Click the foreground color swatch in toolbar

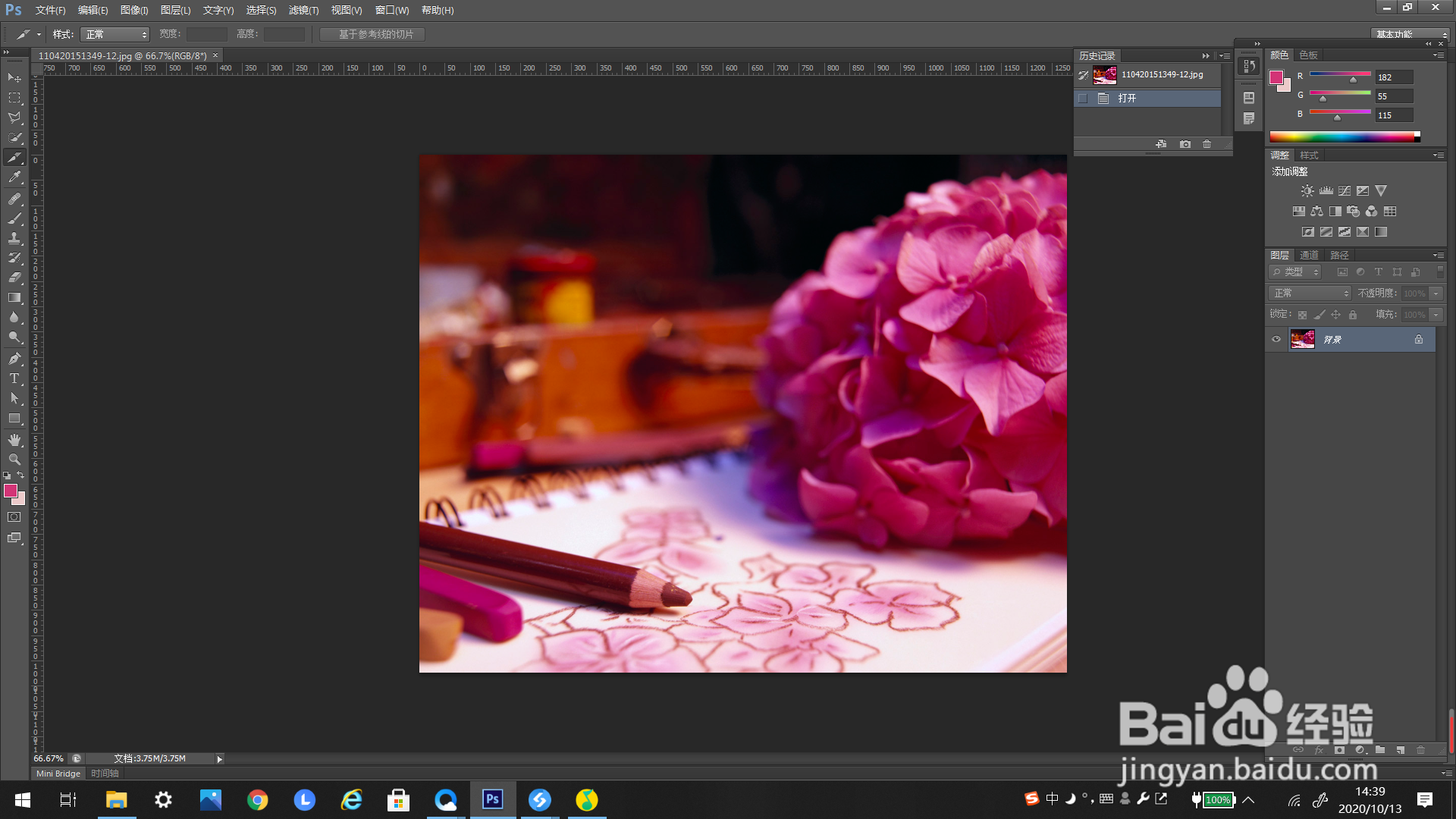pyautogui.click(x=10, y=491)
